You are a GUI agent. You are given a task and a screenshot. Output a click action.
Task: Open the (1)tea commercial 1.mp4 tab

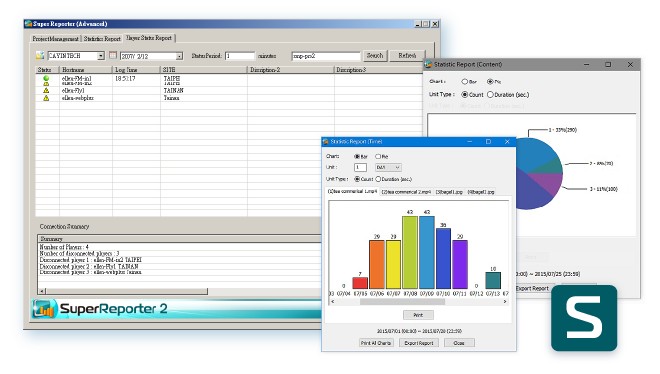(352, 191)
